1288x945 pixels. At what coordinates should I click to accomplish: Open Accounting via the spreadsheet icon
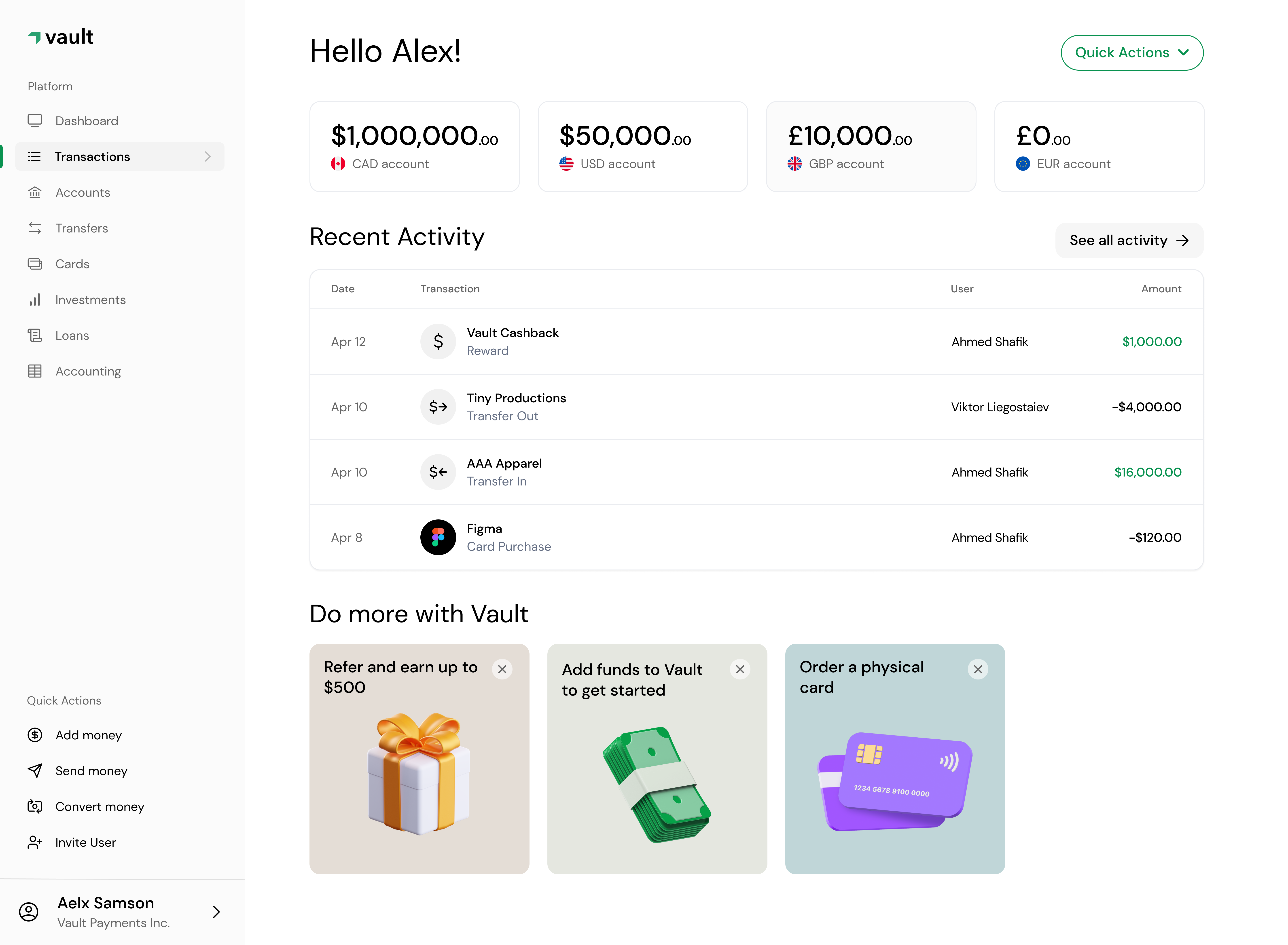pos(35,371)
